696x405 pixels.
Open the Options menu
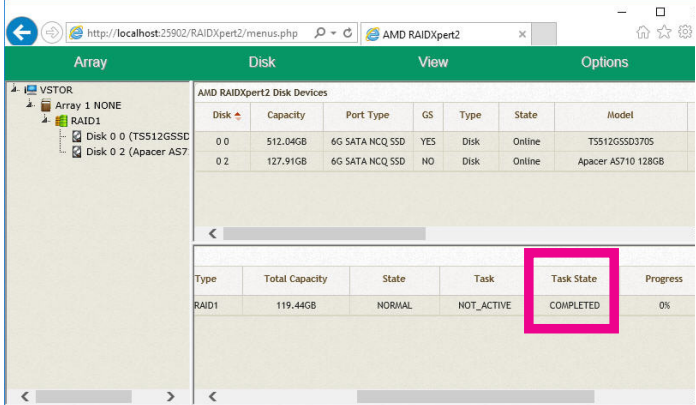604,62
